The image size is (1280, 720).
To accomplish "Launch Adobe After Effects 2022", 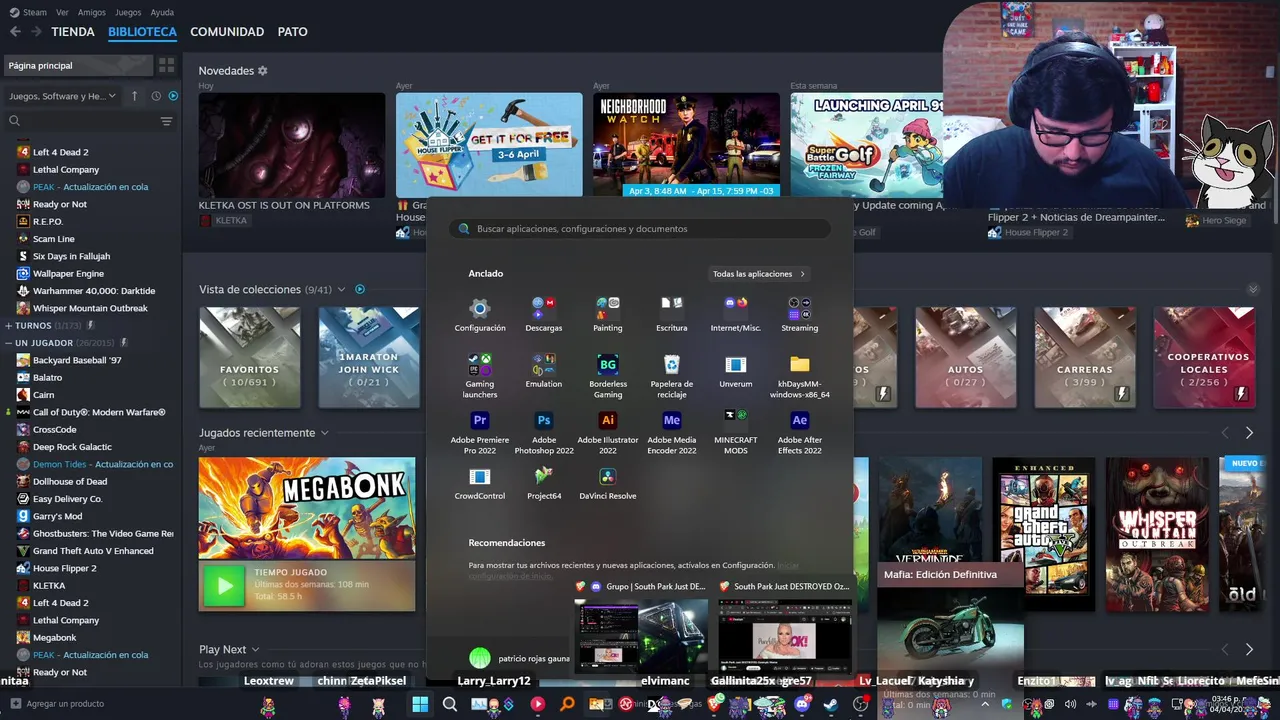I will click(799, 431).
